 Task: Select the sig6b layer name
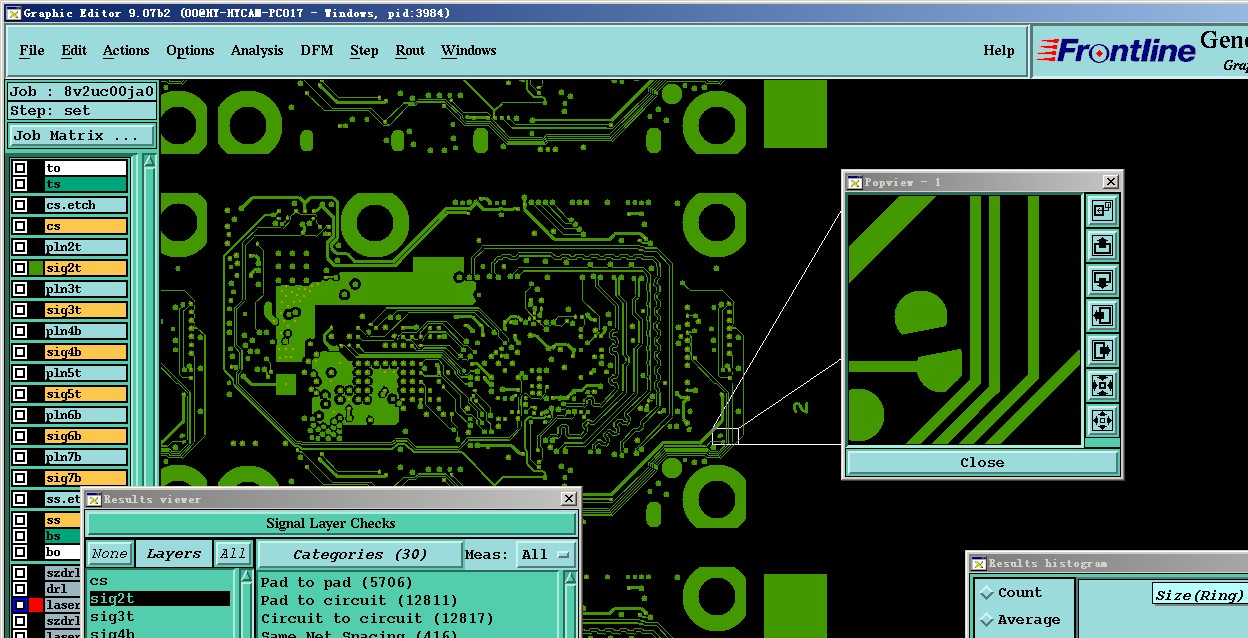point(86,436)
